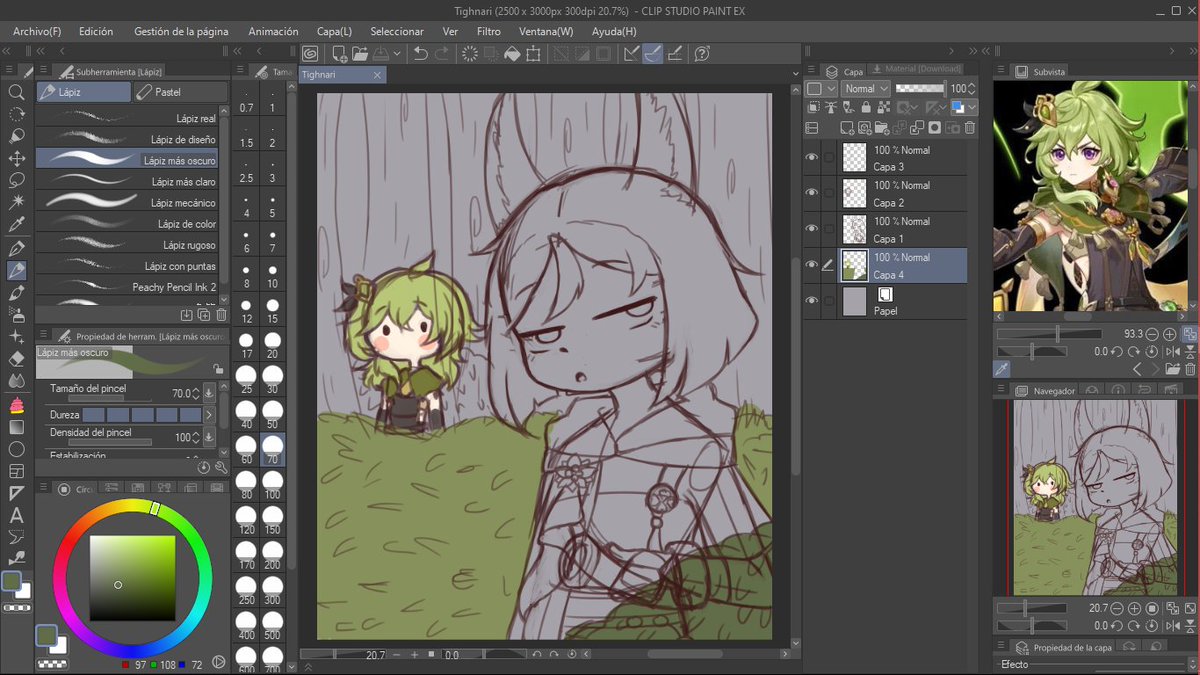The height and width of the screenshot is (675, 1200).
Task: Open the Edición menu
Action: (x=96, y=31)
